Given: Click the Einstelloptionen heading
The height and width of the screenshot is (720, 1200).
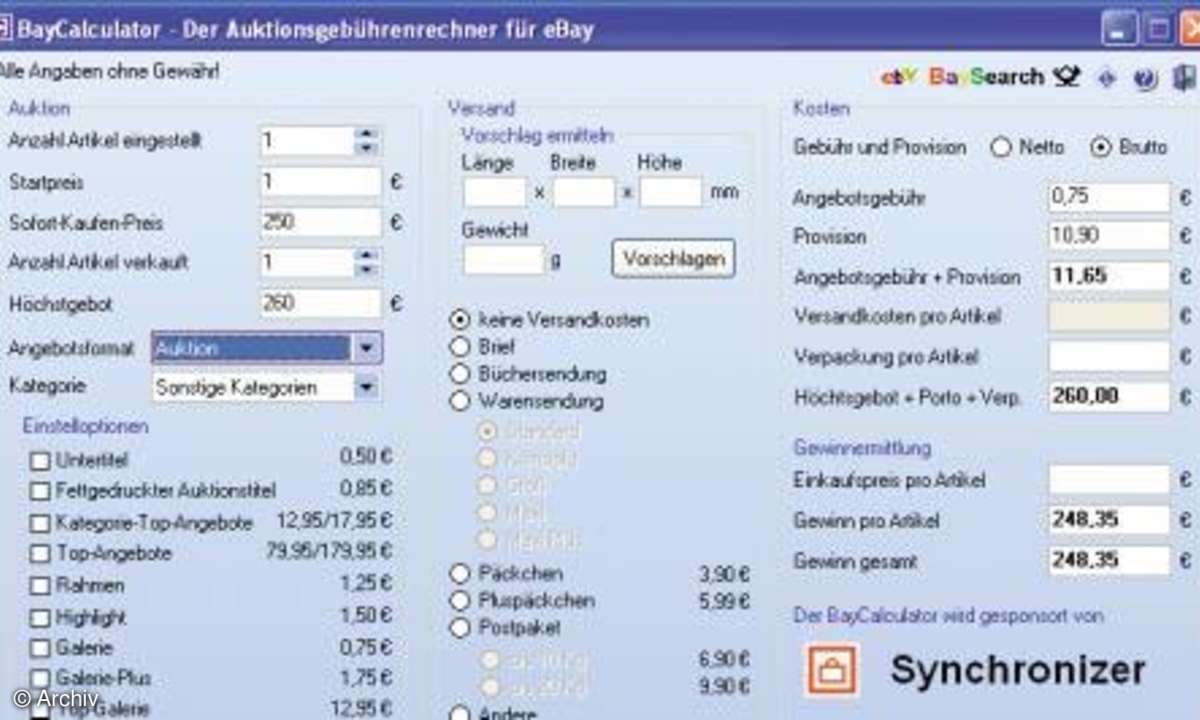Looking at the screenshot, I should click(85, 426).
